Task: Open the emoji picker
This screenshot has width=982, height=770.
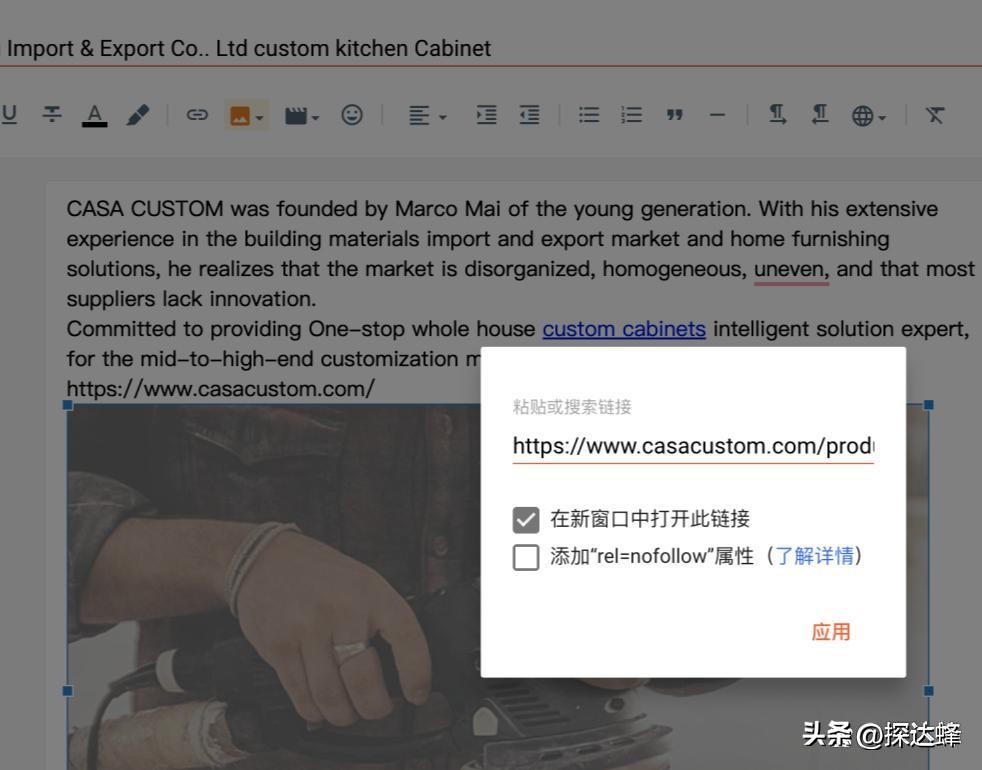Action: point(352,114)
